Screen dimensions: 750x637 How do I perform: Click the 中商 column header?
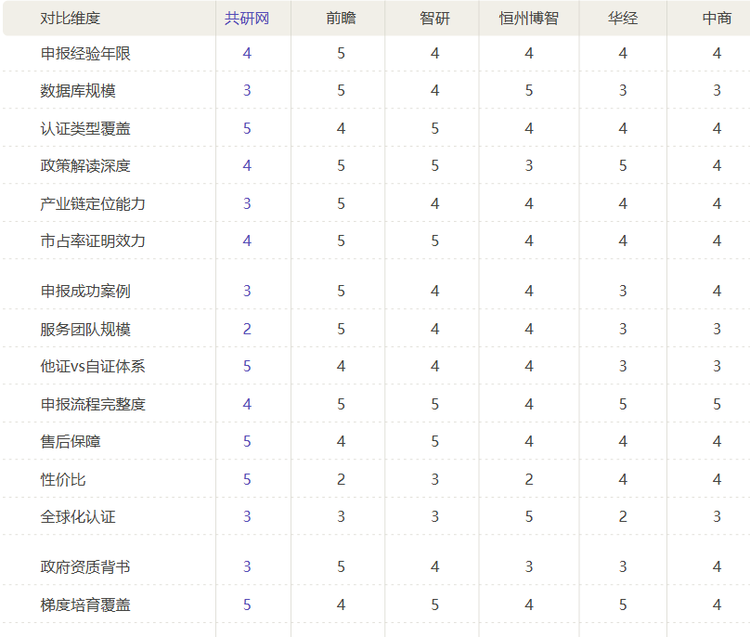[x=717, y=18]
